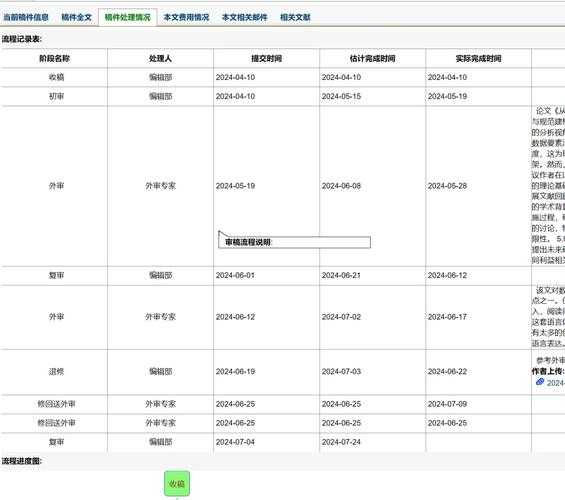Click the 估计完成时间 column header

click(x=372, y=58)
